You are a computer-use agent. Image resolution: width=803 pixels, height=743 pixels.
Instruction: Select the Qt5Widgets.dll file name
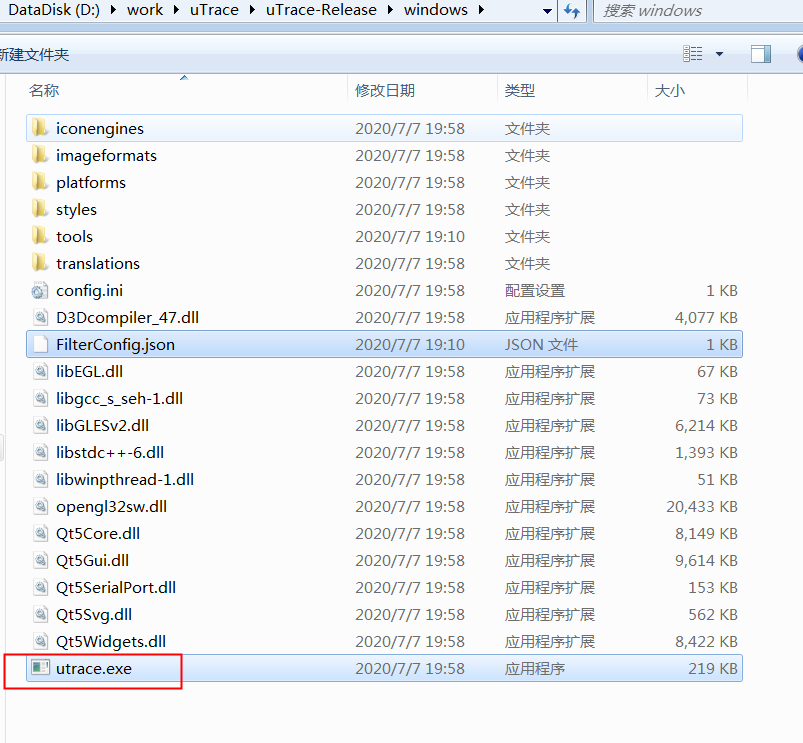(111, 642)
